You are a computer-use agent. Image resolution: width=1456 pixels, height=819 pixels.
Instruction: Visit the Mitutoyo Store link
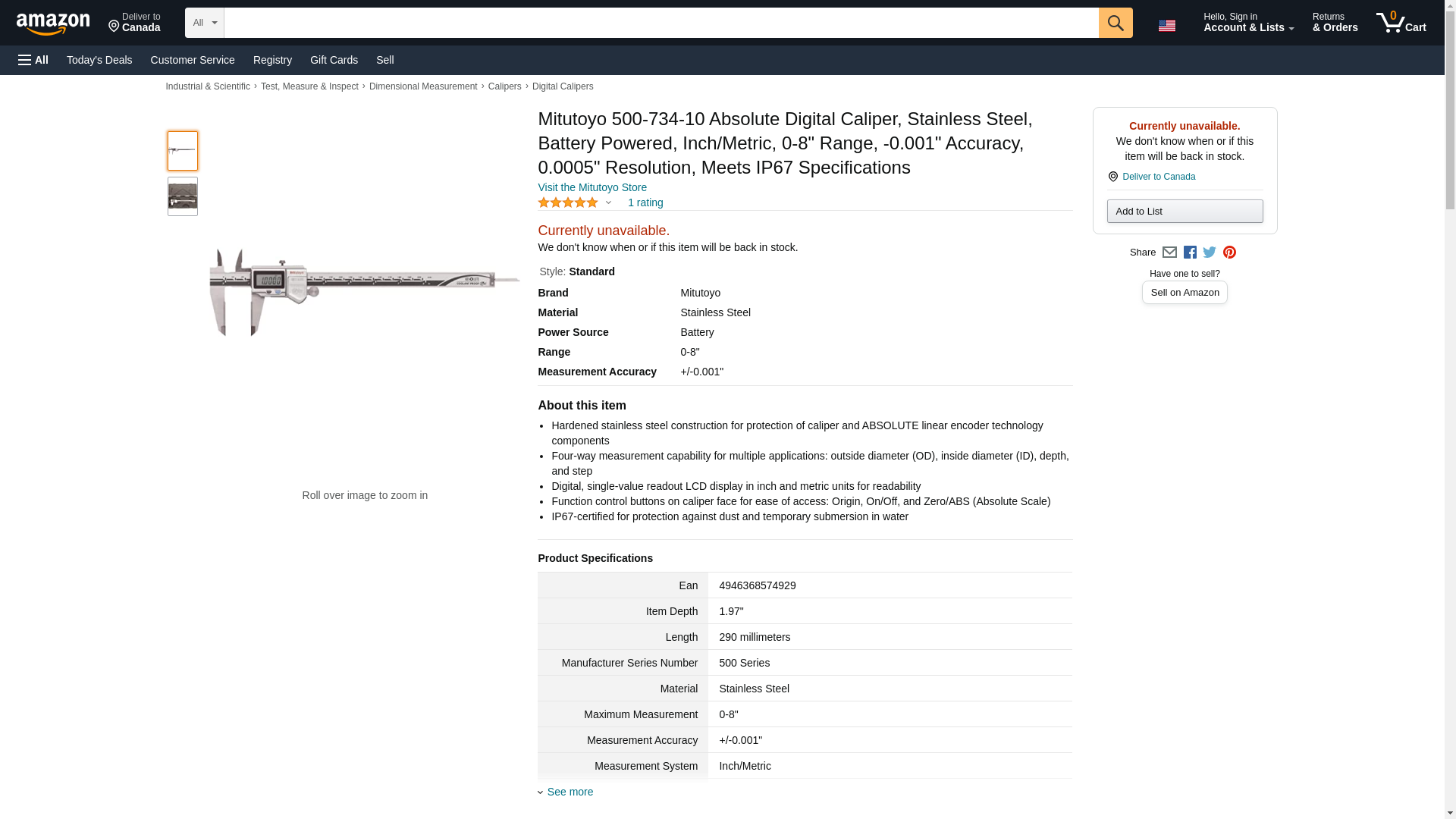tap(592, 187)
